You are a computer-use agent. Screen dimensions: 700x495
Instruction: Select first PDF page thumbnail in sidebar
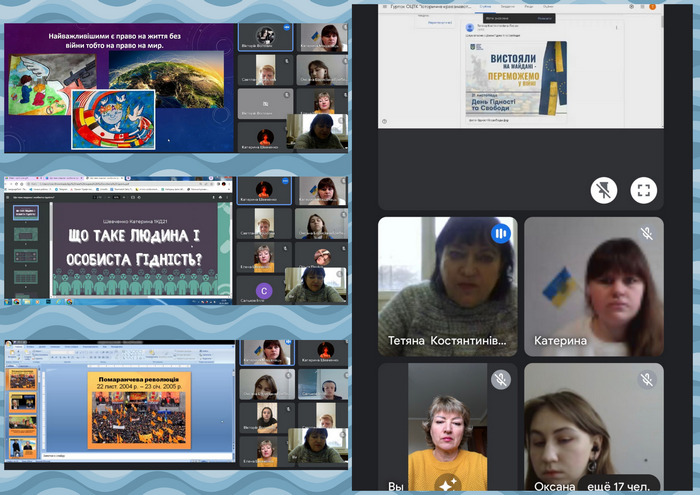25,212
